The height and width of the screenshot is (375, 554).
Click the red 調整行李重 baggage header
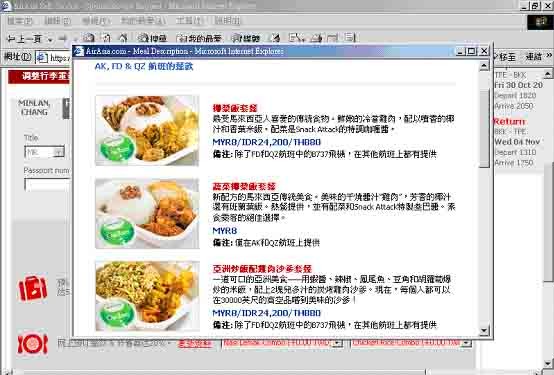40,76
